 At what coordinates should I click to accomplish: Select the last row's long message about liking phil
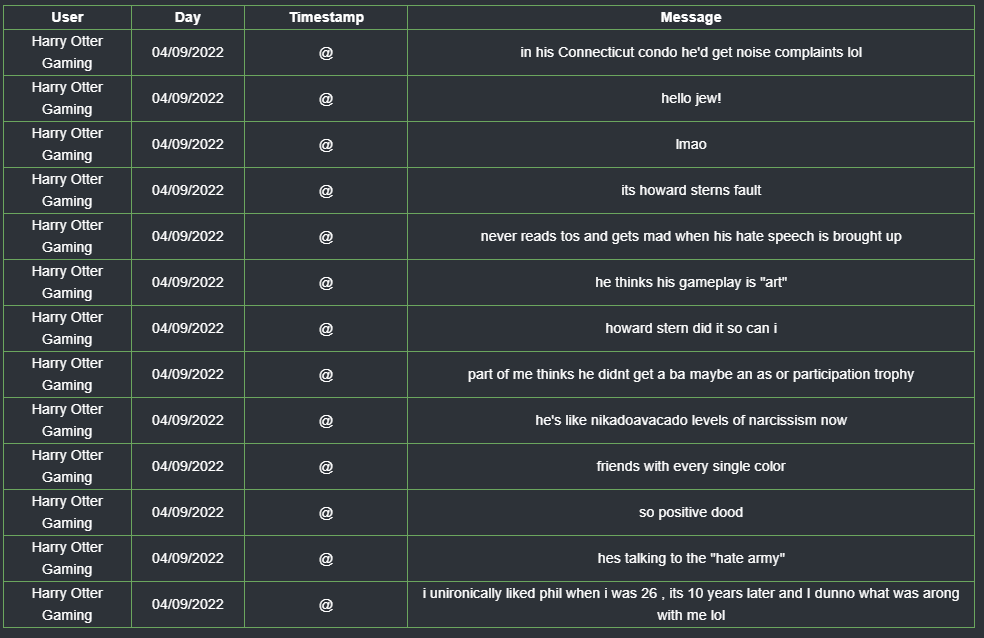click(x=690, y=604)
